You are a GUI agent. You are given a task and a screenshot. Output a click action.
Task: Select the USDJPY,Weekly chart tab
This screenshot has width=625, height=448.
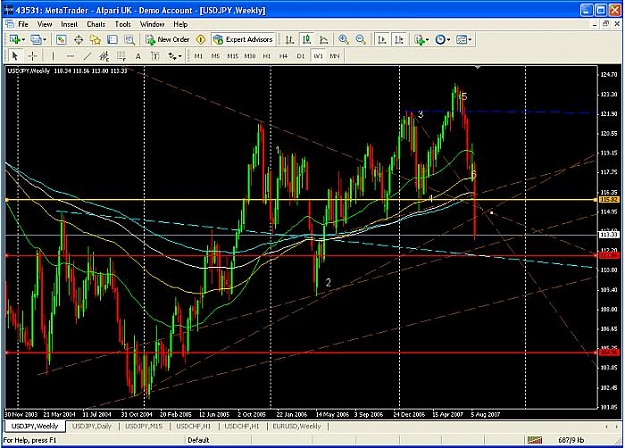click(x=35, y=426)
